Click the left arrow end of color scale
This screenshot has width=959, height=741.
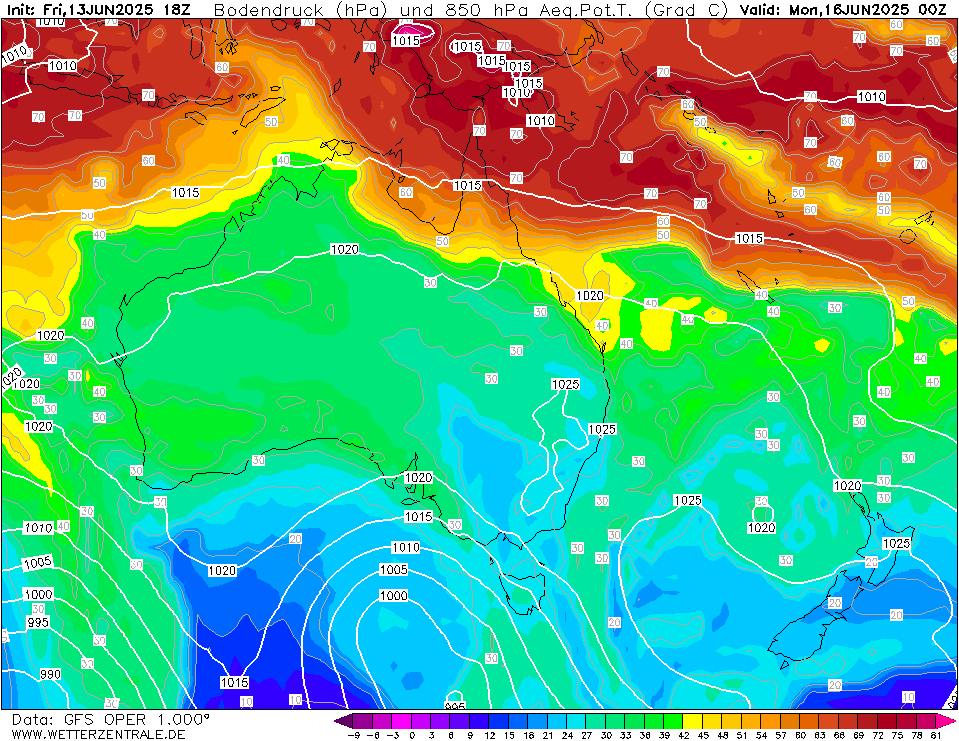pos(344,720)
